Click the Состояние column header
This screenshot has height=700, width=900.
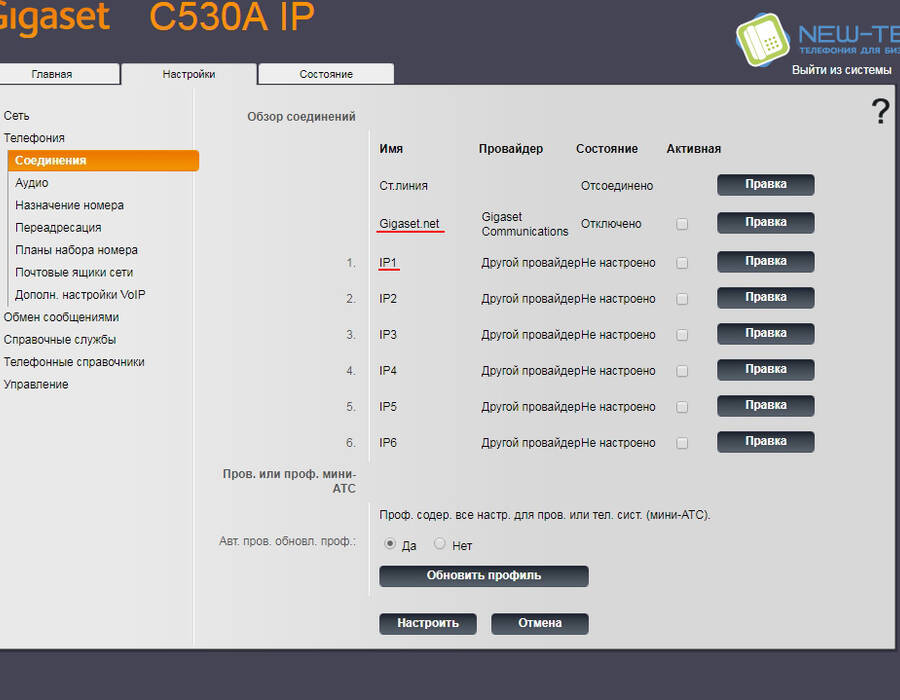[x=607, y=149]
